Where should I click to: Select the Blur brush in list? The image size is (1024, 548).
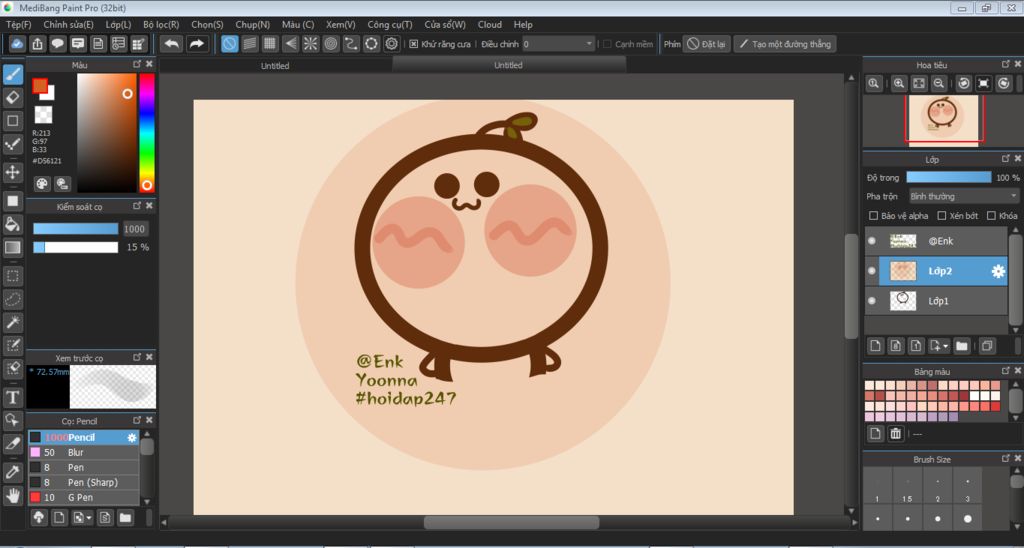[84, 452]
